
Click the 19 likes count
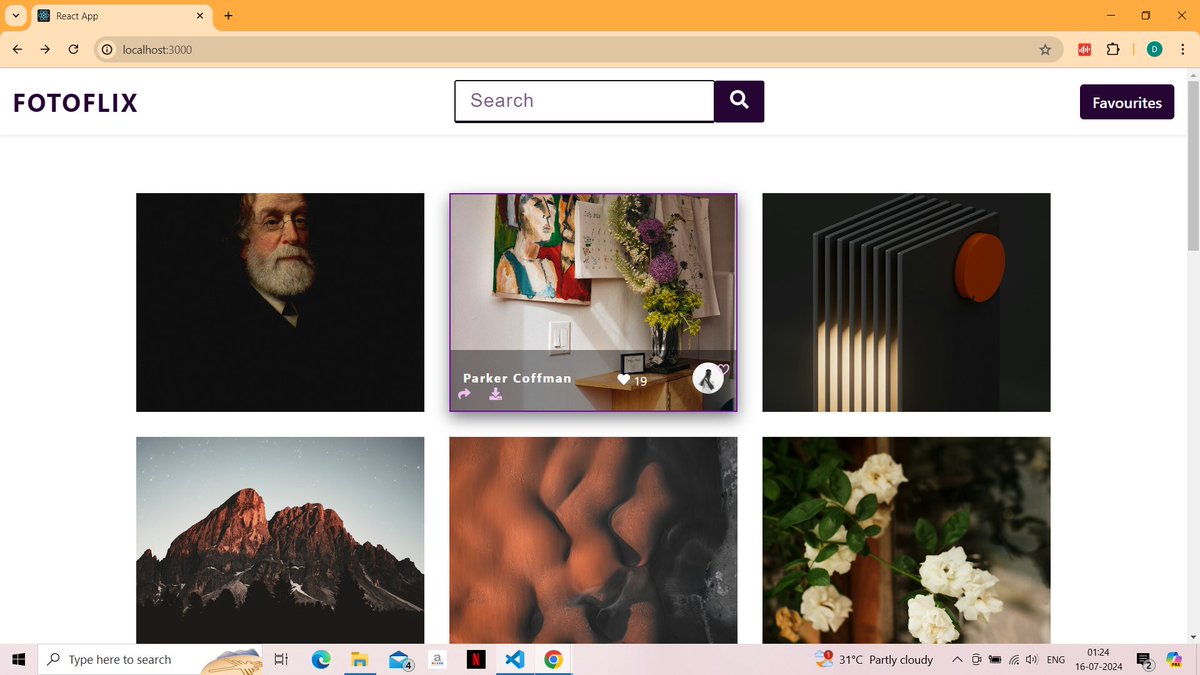point(641,381)
